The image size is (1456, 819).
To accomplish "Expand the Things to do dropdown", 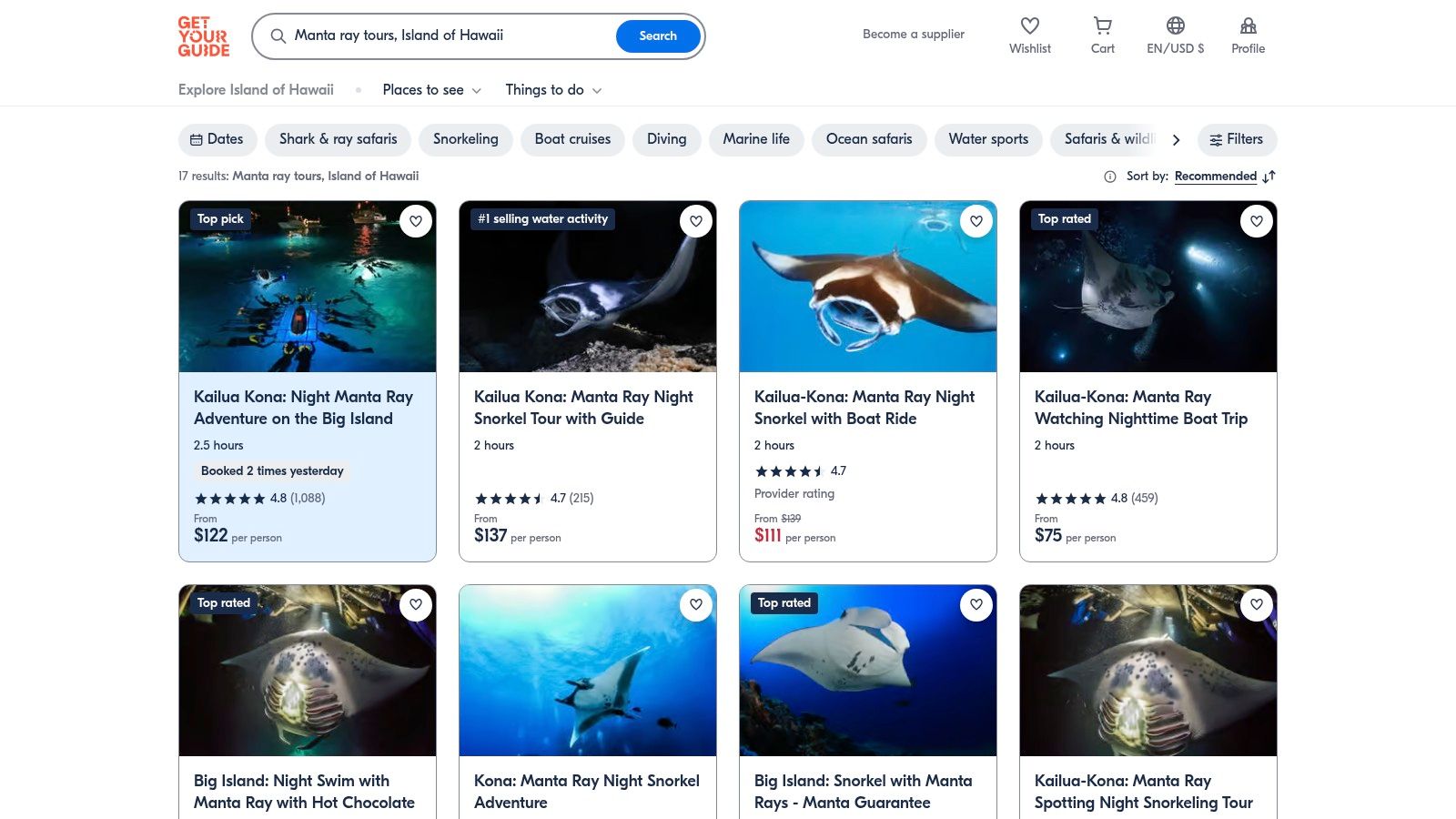I will 553,90.
